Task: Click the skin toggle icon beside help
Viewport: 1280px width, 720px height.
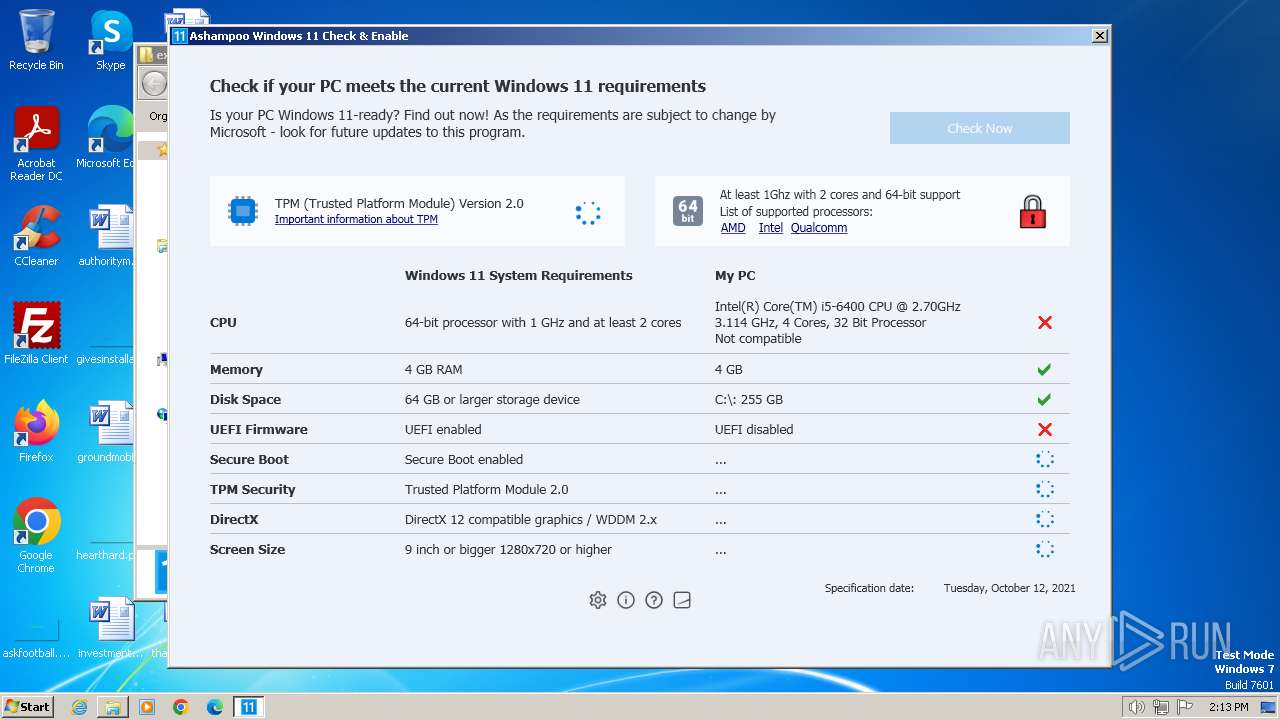Action: [x=682, y=600]
